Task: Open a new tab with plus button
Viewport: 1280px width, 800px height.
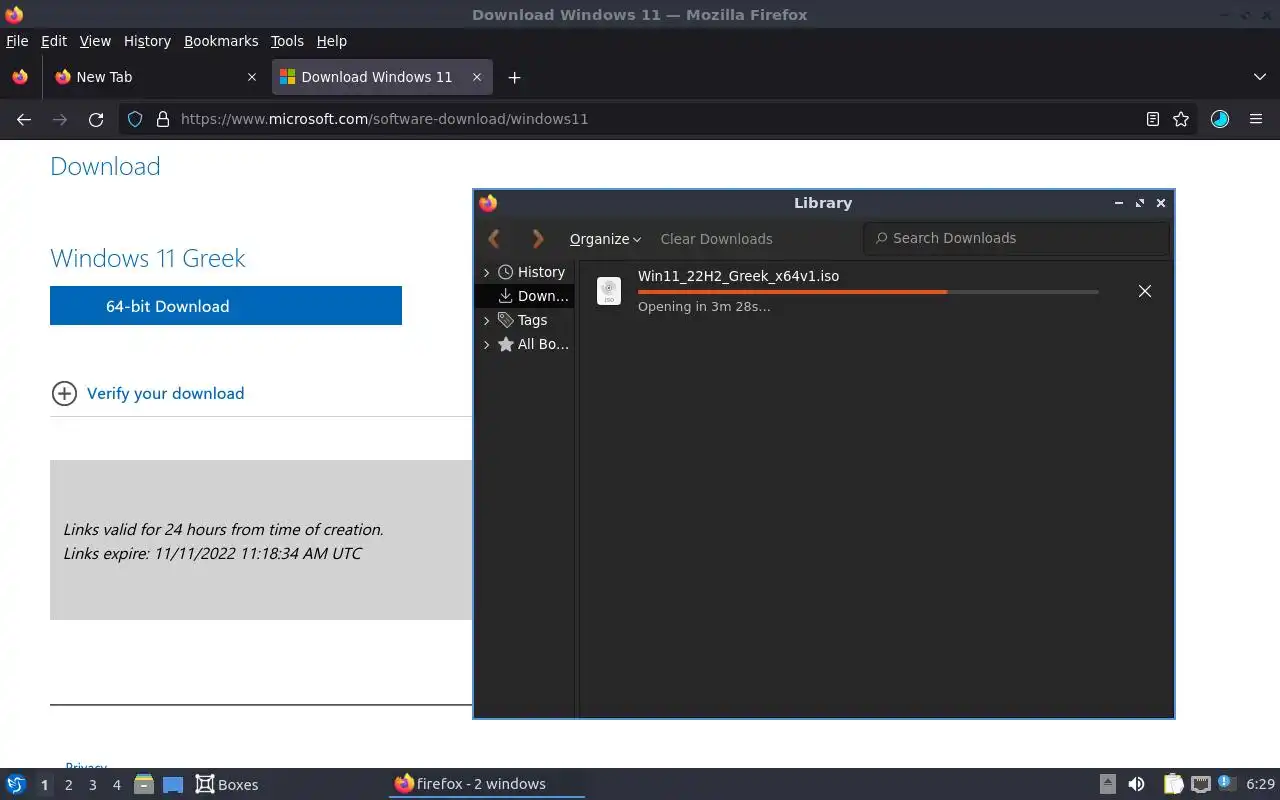Action: point(514,77)
